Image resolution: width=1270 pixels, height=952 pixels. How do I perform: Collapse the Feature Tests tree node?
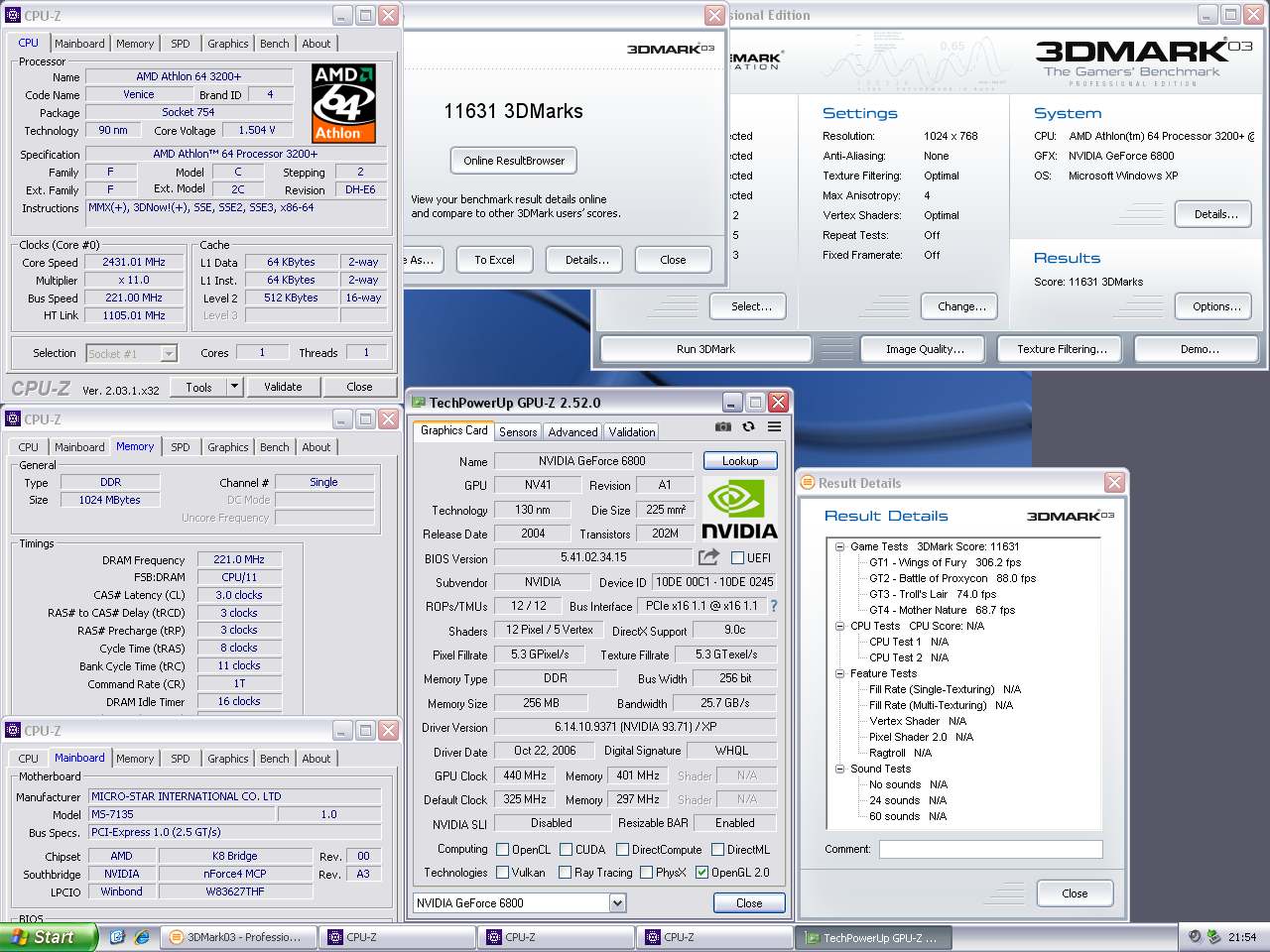839,673
